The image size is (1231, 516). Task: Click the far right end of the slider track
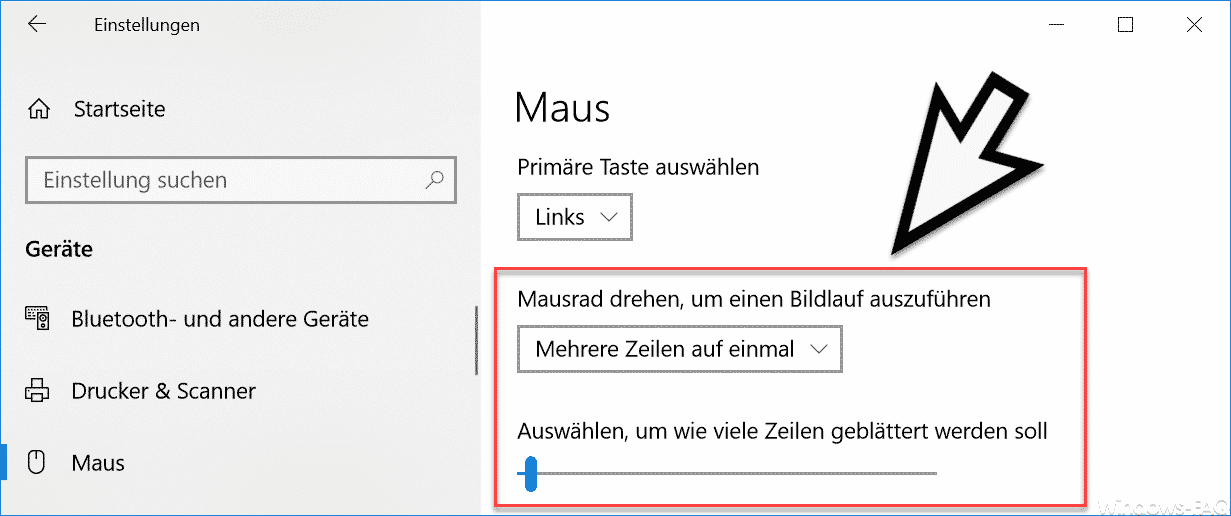point(934,473)
